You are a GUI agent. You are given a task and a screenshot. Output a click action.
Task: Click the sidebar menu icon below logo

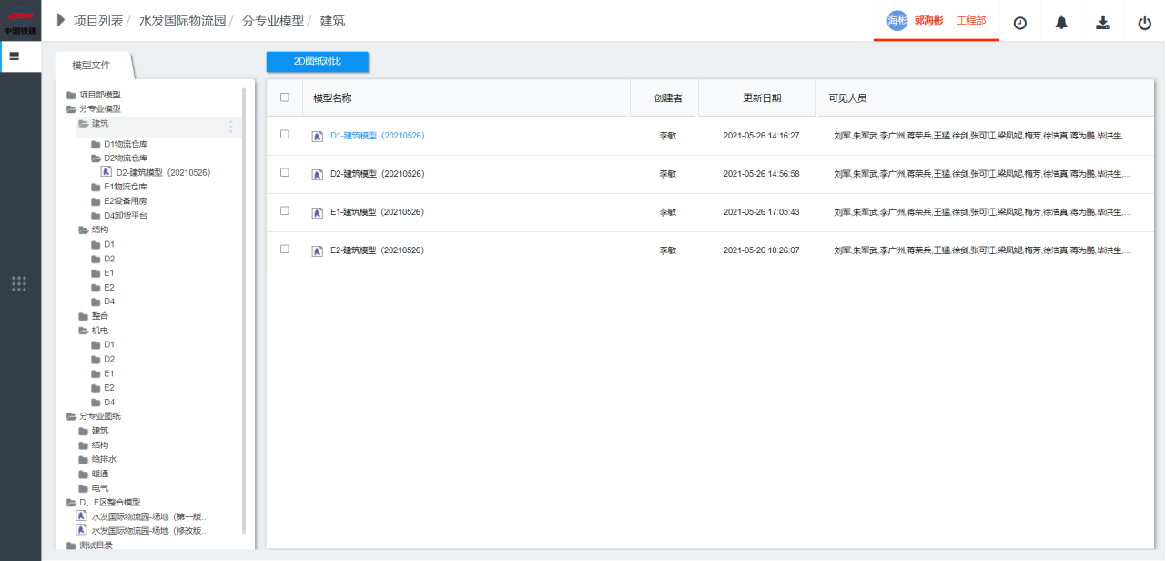(x=15, y=57)
